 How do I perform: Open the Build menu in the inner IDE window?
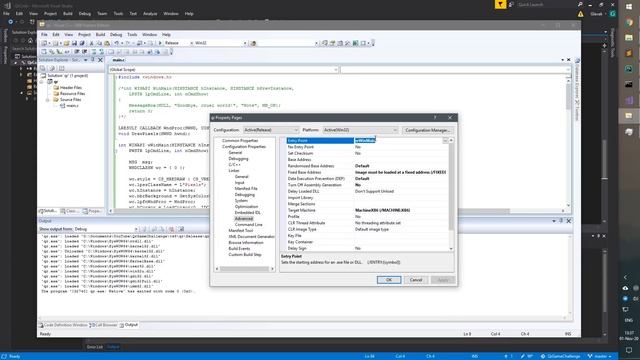[100, 35]
